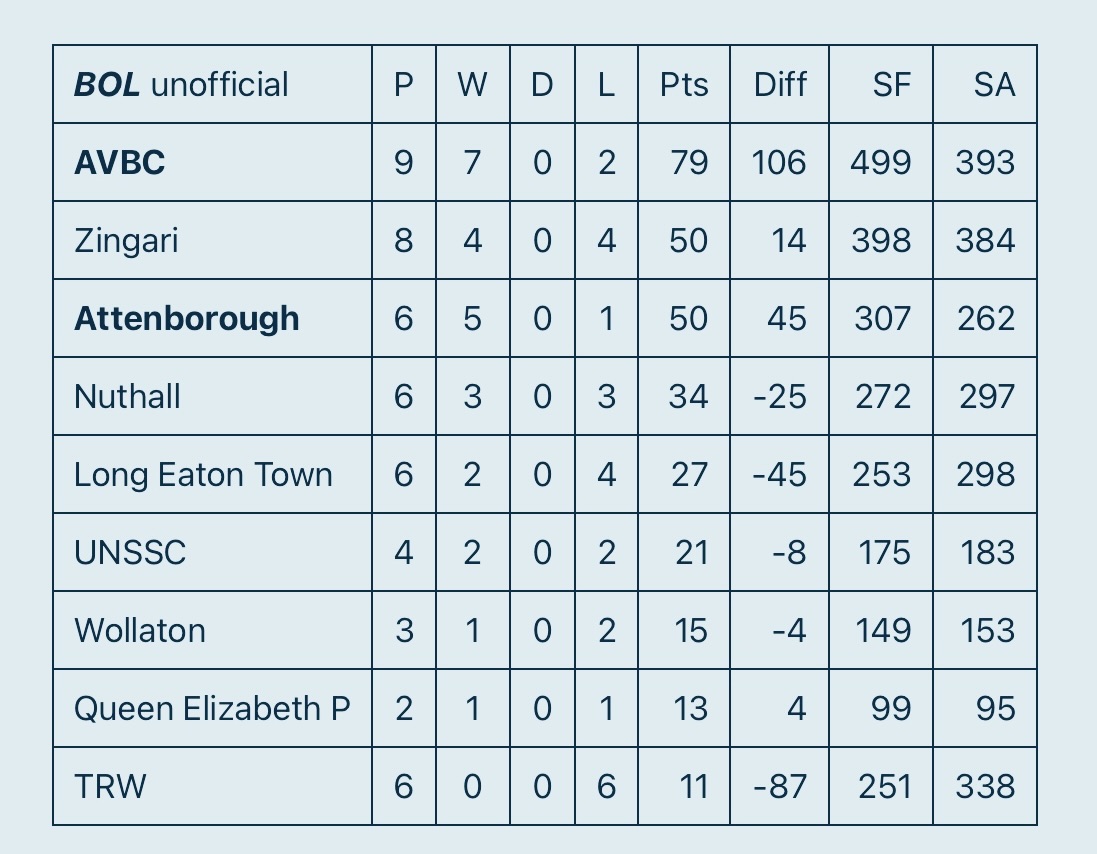1097x854 pixels.
Task: Click the SA column header
Action: [994, 85]
